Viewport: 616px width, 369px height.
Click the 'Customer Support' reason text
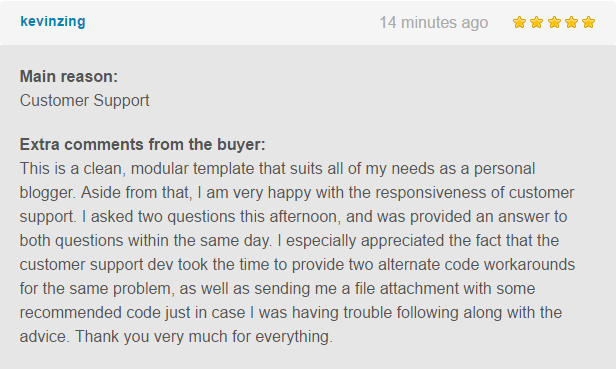(x=84, y=101)
